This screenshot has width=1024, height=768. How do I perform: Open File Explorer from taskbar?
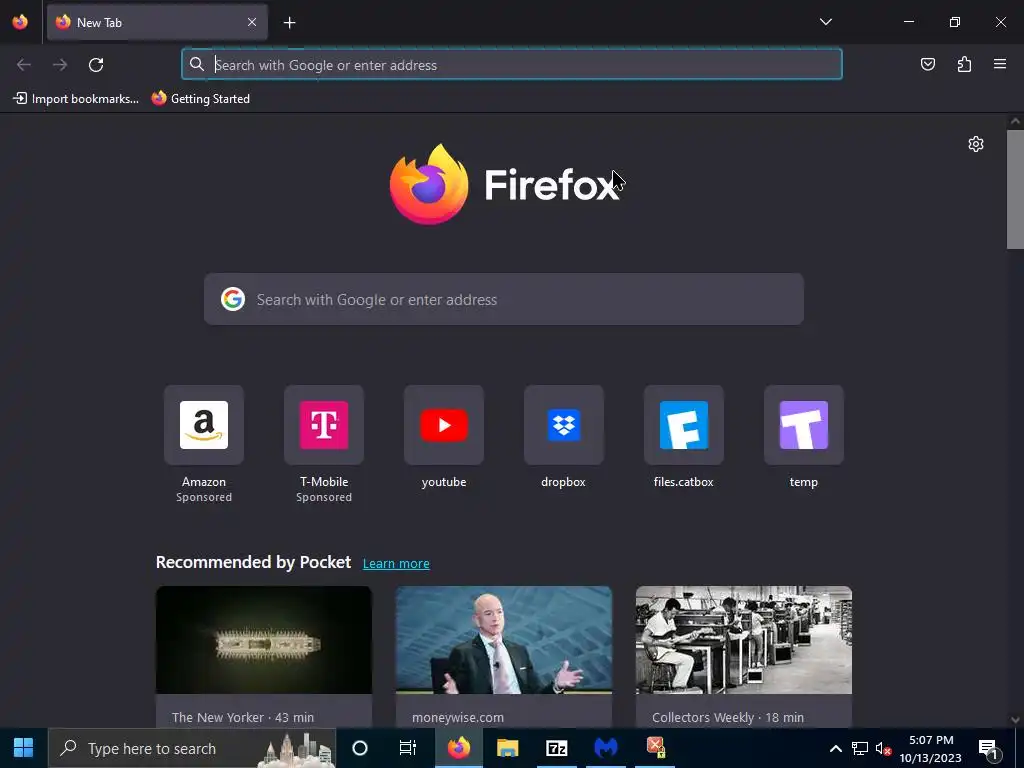(507, 748)
